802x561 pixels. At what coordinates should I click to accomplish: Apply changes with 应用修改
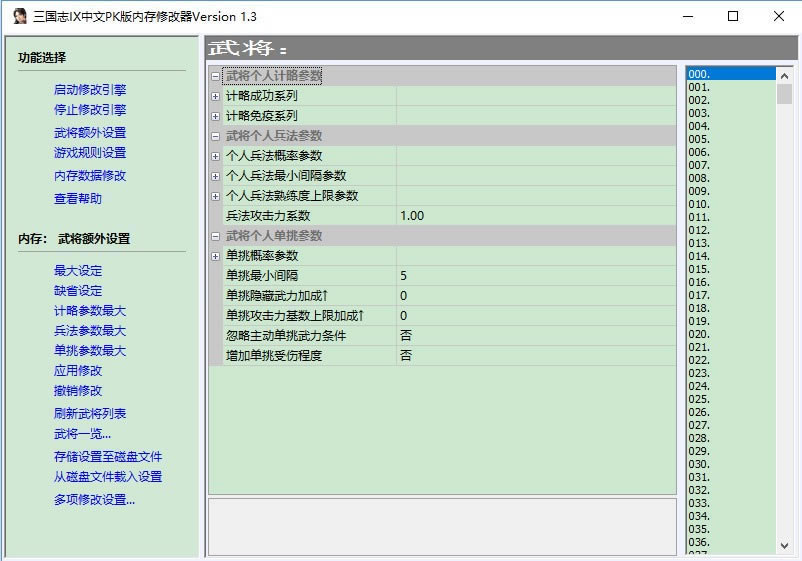tap(78, 371)
